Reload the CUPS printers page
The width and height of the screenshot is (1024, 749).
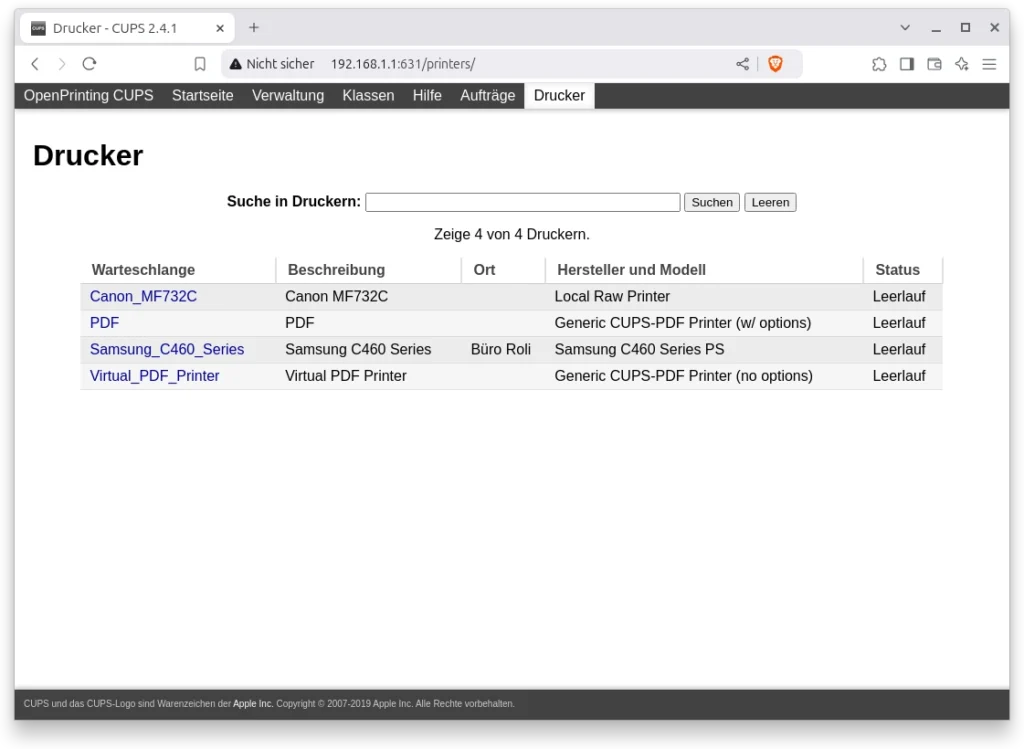[89, 64]
